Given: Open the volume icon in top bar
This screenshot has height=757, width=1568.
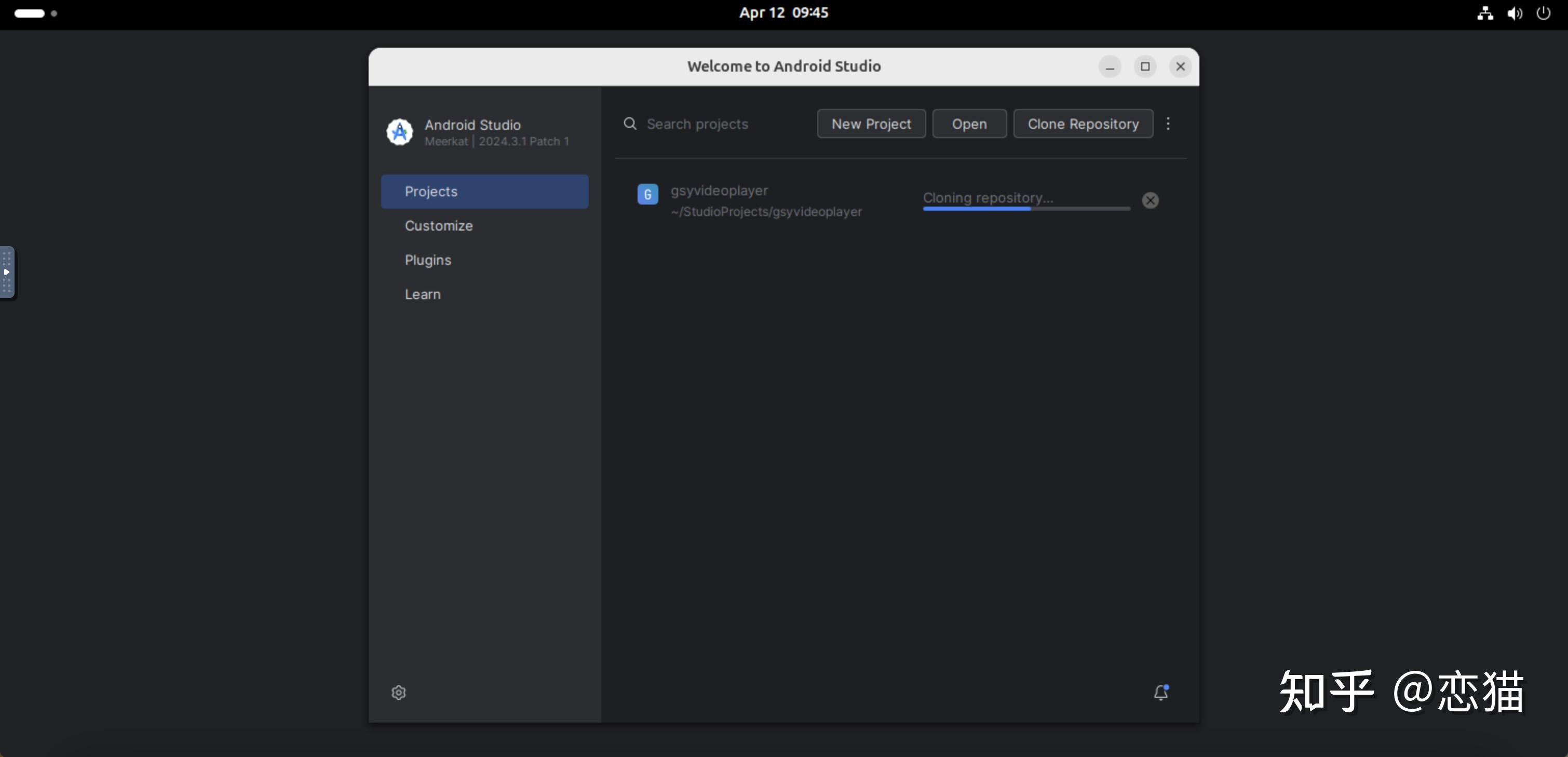Looking at the screenshot, I should [1515, 13].
